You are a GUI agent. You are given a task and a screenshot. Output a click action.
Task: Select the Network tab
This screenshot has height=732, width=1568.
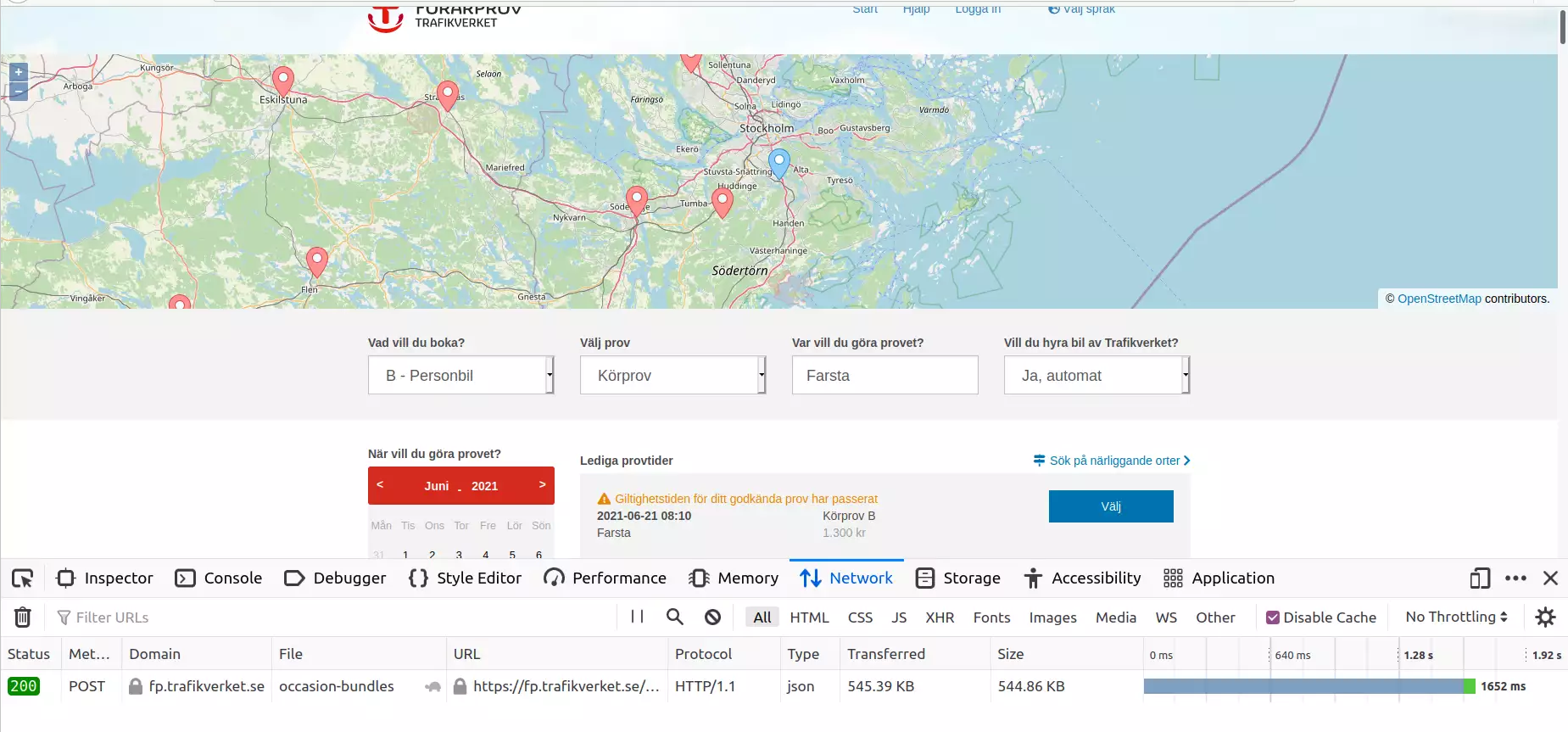point(846,578)
